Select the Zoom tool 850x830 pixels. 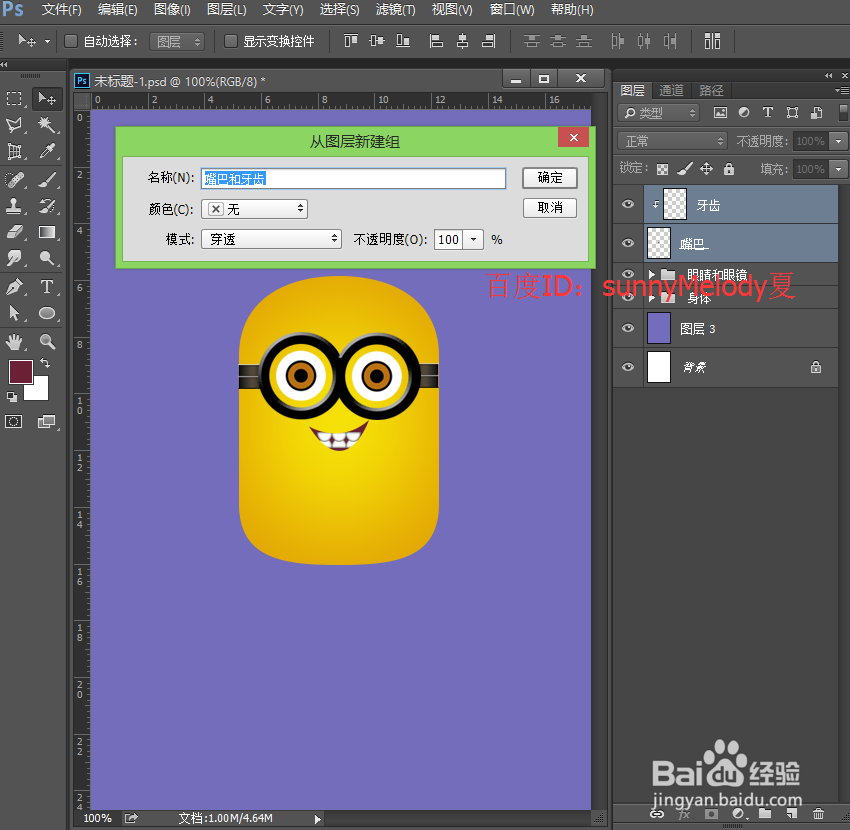coord(47,341)
